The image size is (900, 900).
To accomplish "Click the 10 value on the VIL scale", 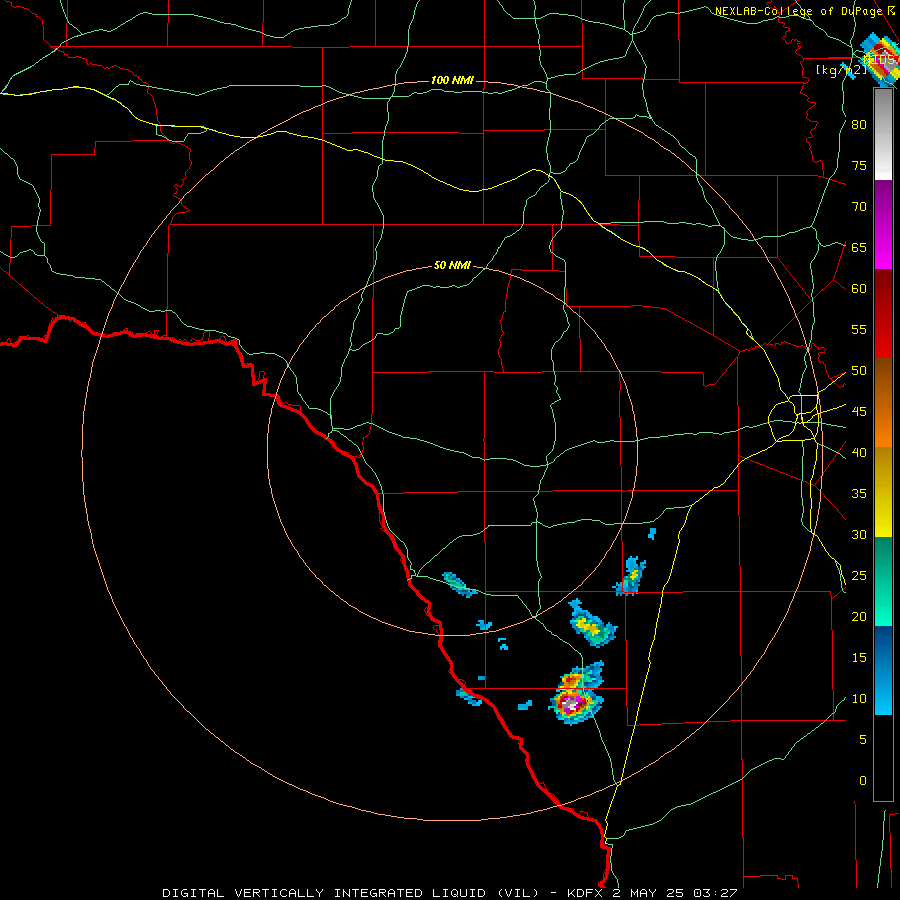I will (x=859, y=699).
